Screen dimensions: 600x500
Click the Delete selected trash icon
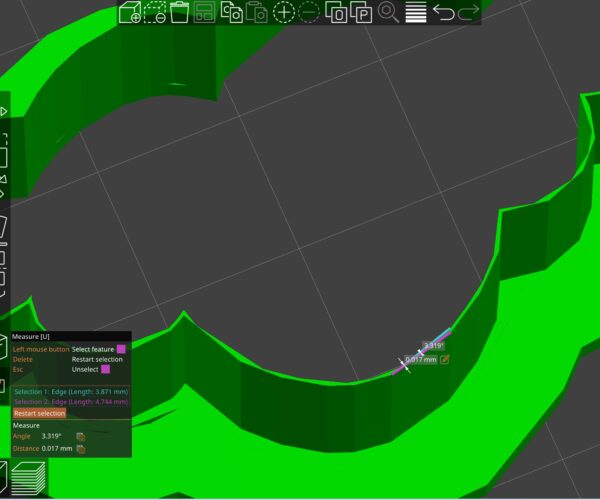180,13
